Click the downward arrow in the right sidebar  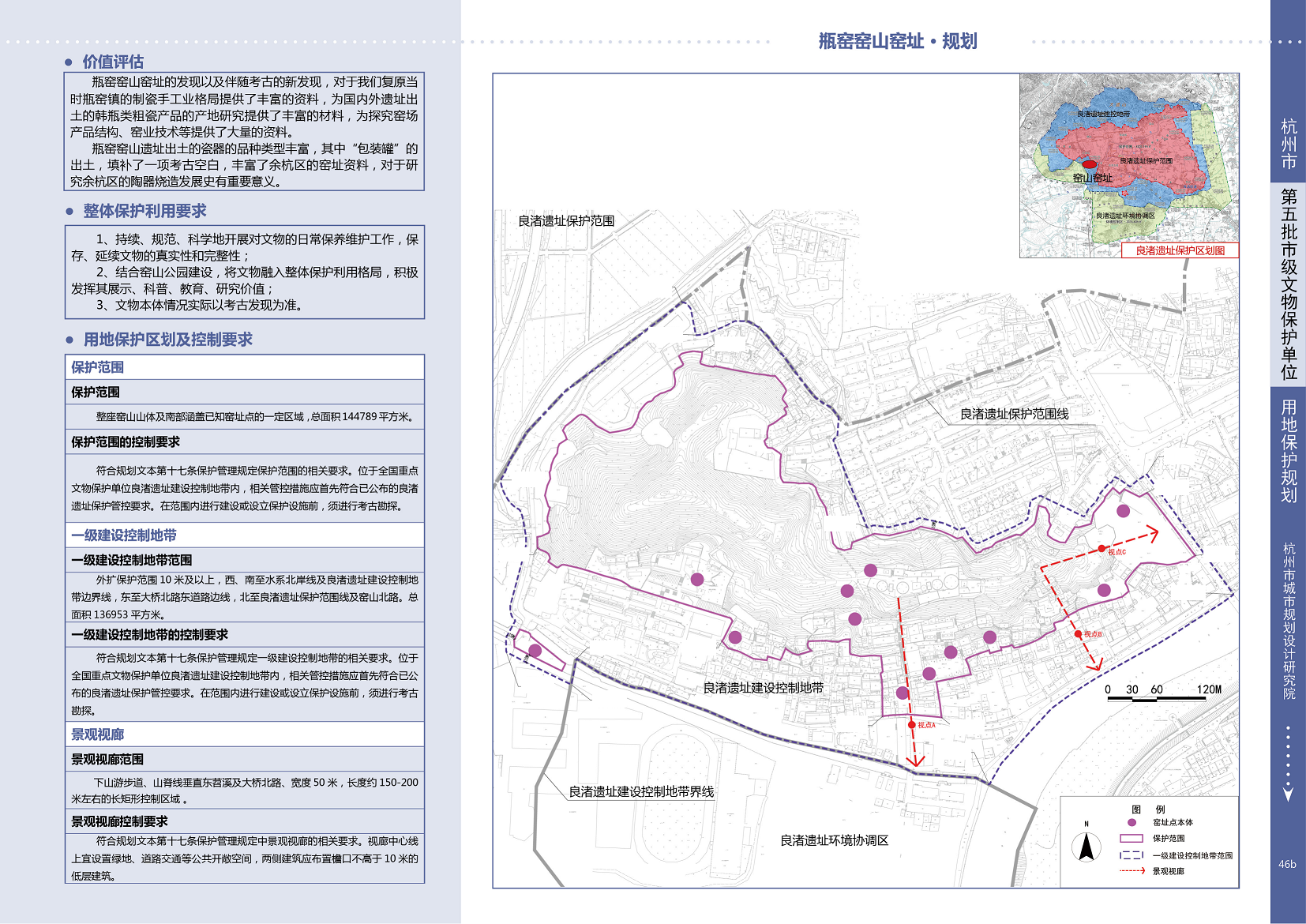point(1288,794)
